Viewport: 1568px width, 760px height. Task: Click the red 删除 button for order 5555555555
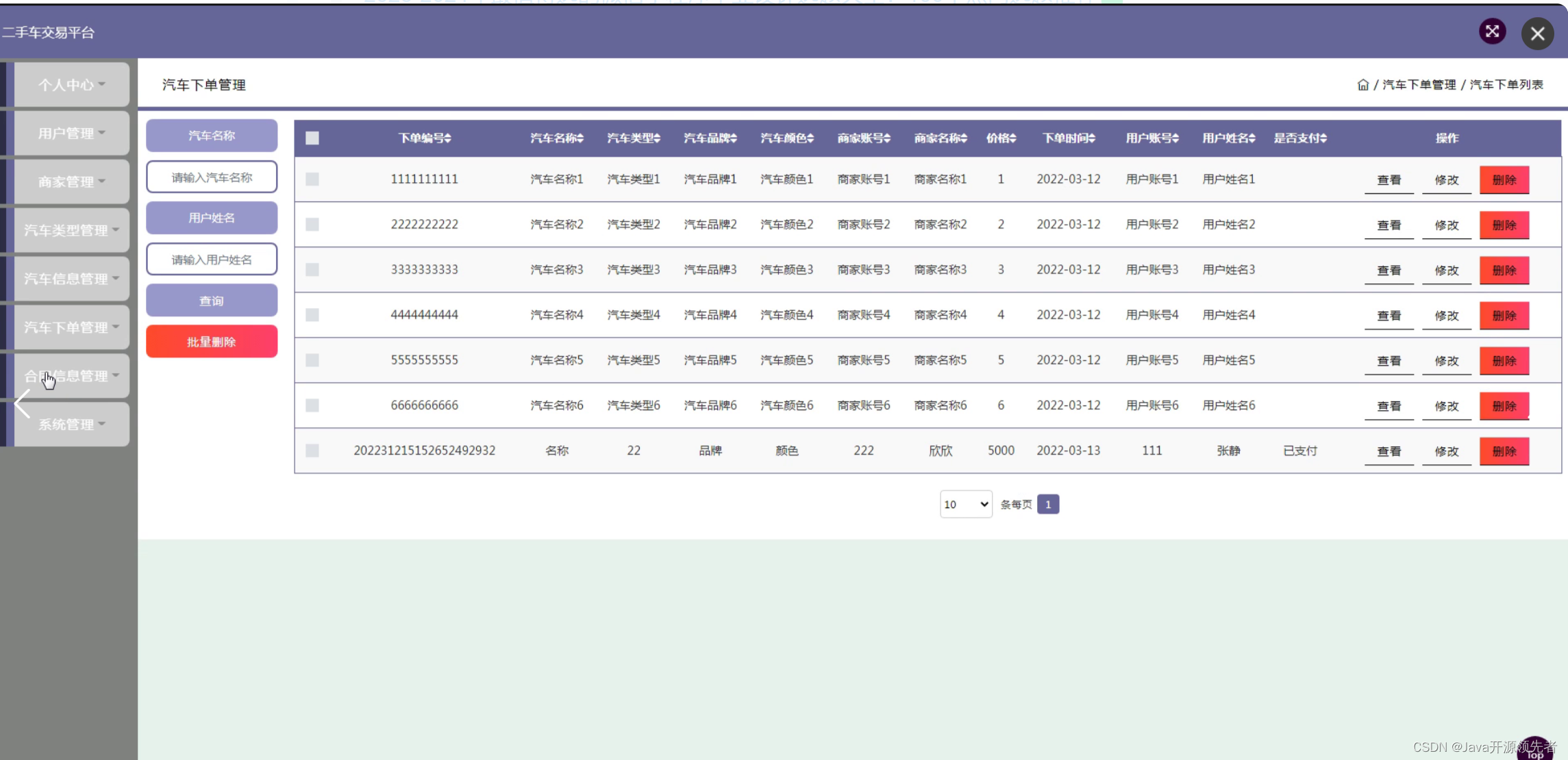[1504, 361]
